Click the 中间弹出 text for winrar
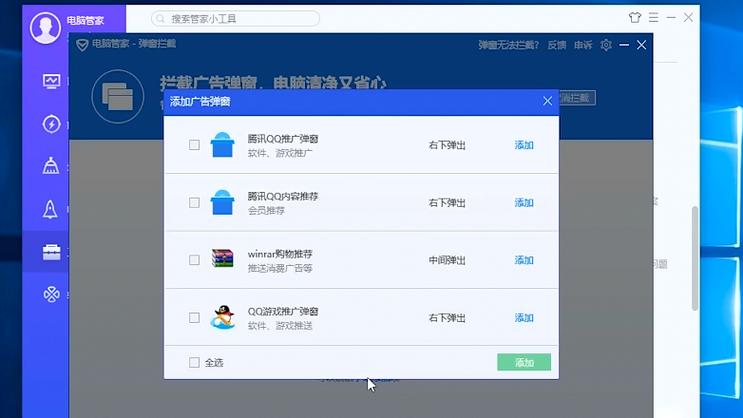The image size is (743, 418). pyautogui.click(x=447, y=260)
